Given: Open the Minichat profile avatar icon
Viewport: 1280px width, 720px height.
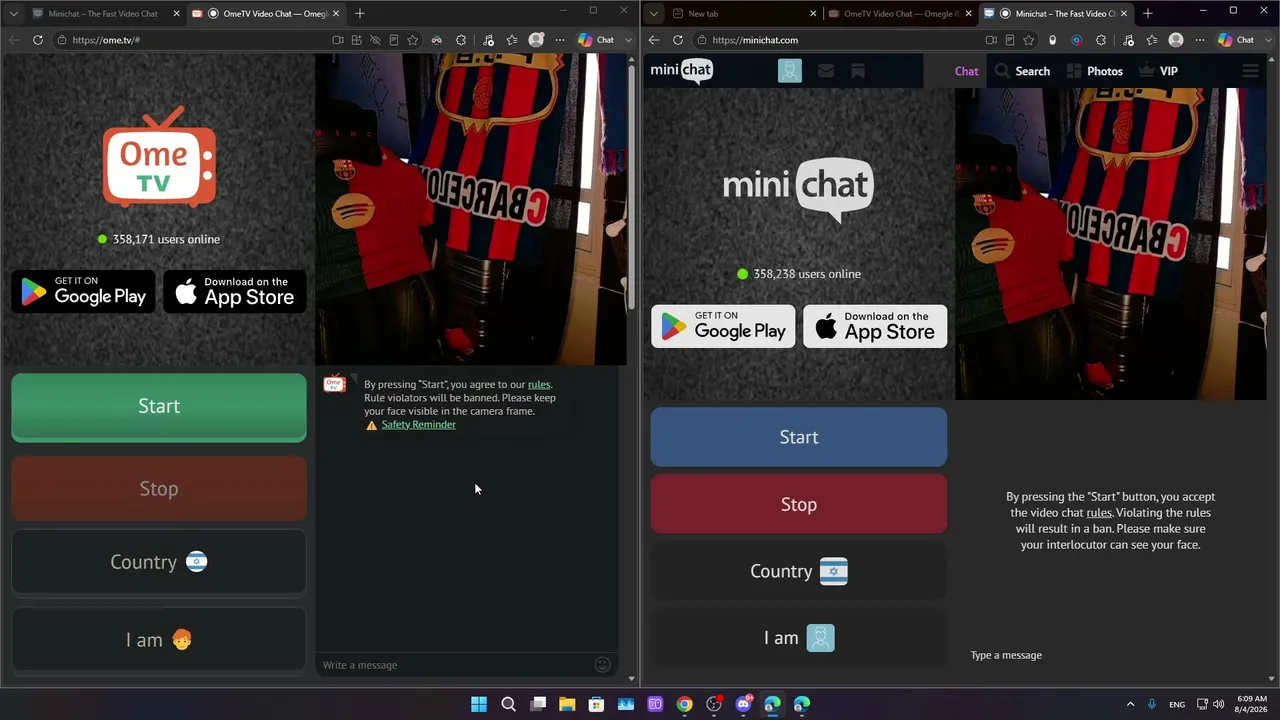Looking at the screenshot, I should pyautogui.click(x=790, y=71).
